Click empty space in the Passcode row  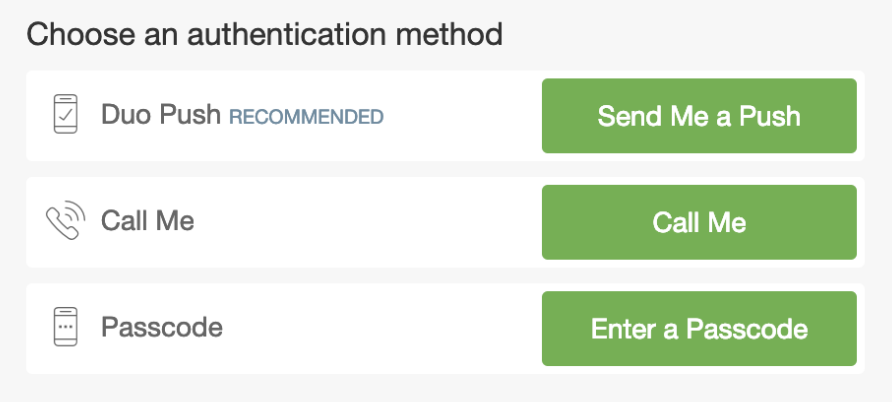click(x=380, y=327)
